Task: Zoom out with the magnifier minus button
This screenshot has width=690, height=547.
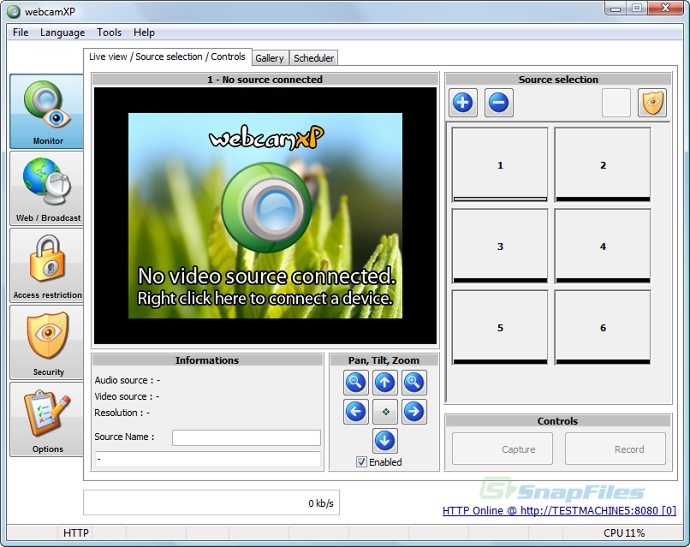Action: click(356, 382)
